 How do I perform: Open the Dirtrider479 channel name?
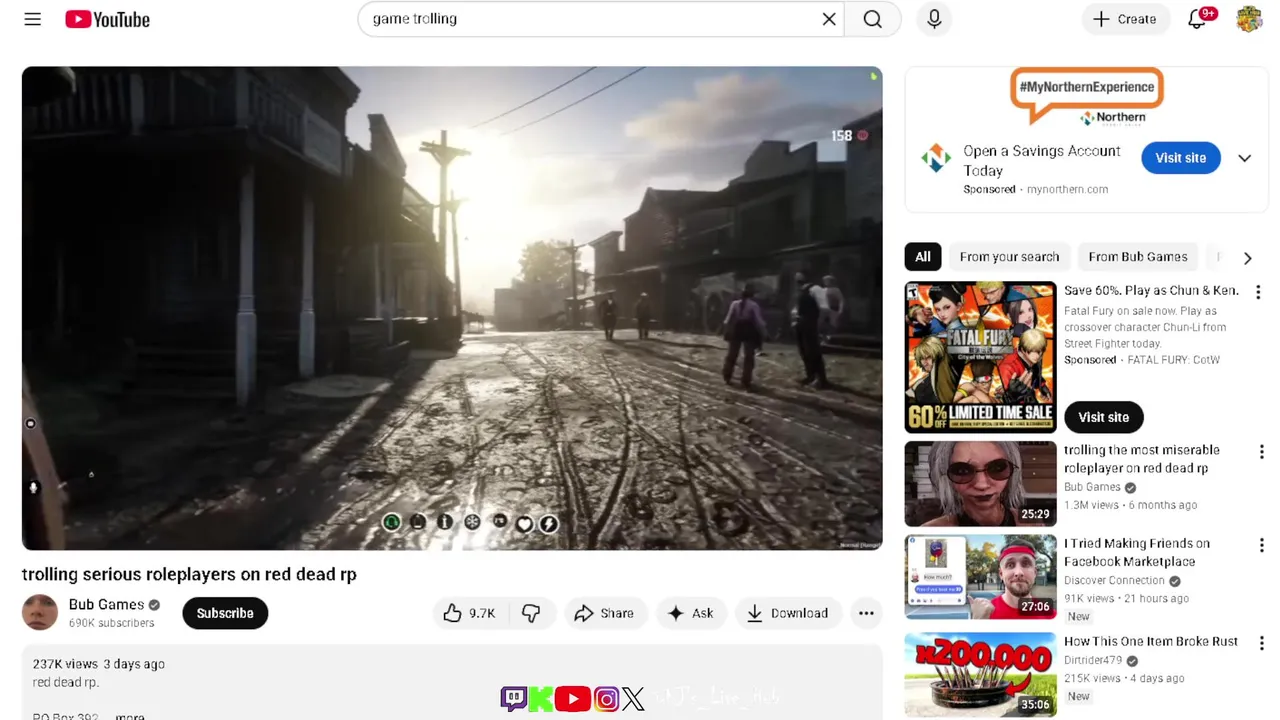1092,661
